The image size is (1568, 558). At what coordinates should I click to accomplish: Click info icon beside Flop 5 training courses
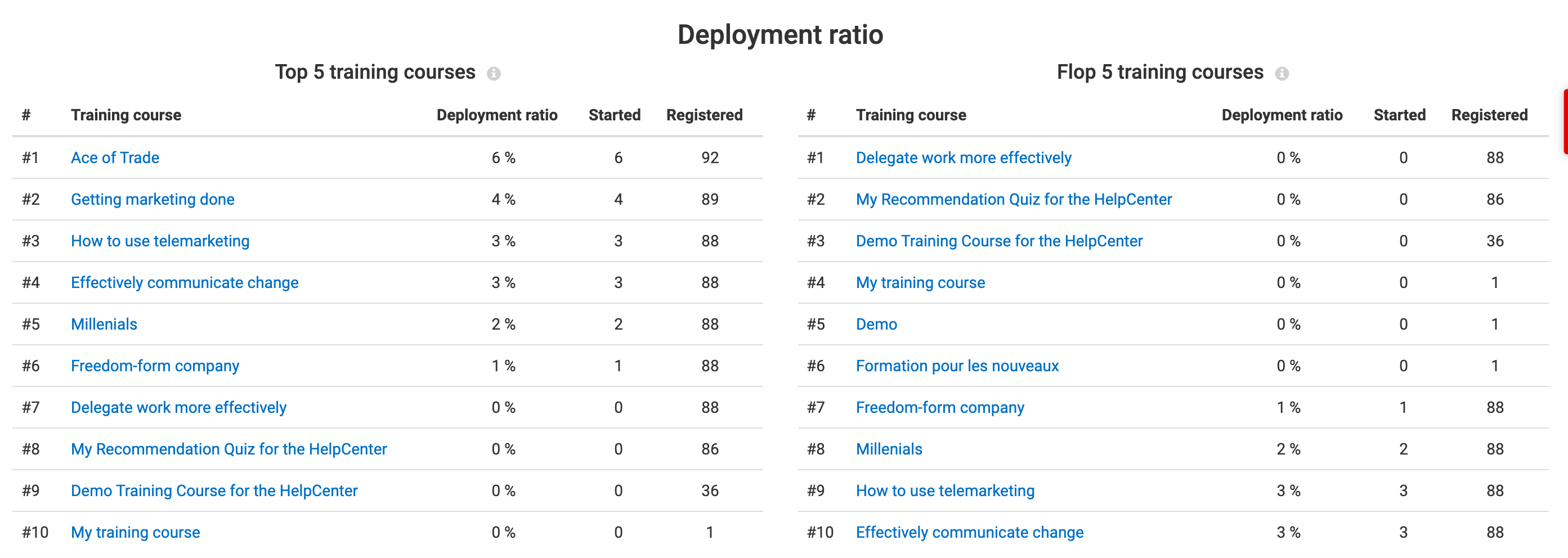(1282, 74)
